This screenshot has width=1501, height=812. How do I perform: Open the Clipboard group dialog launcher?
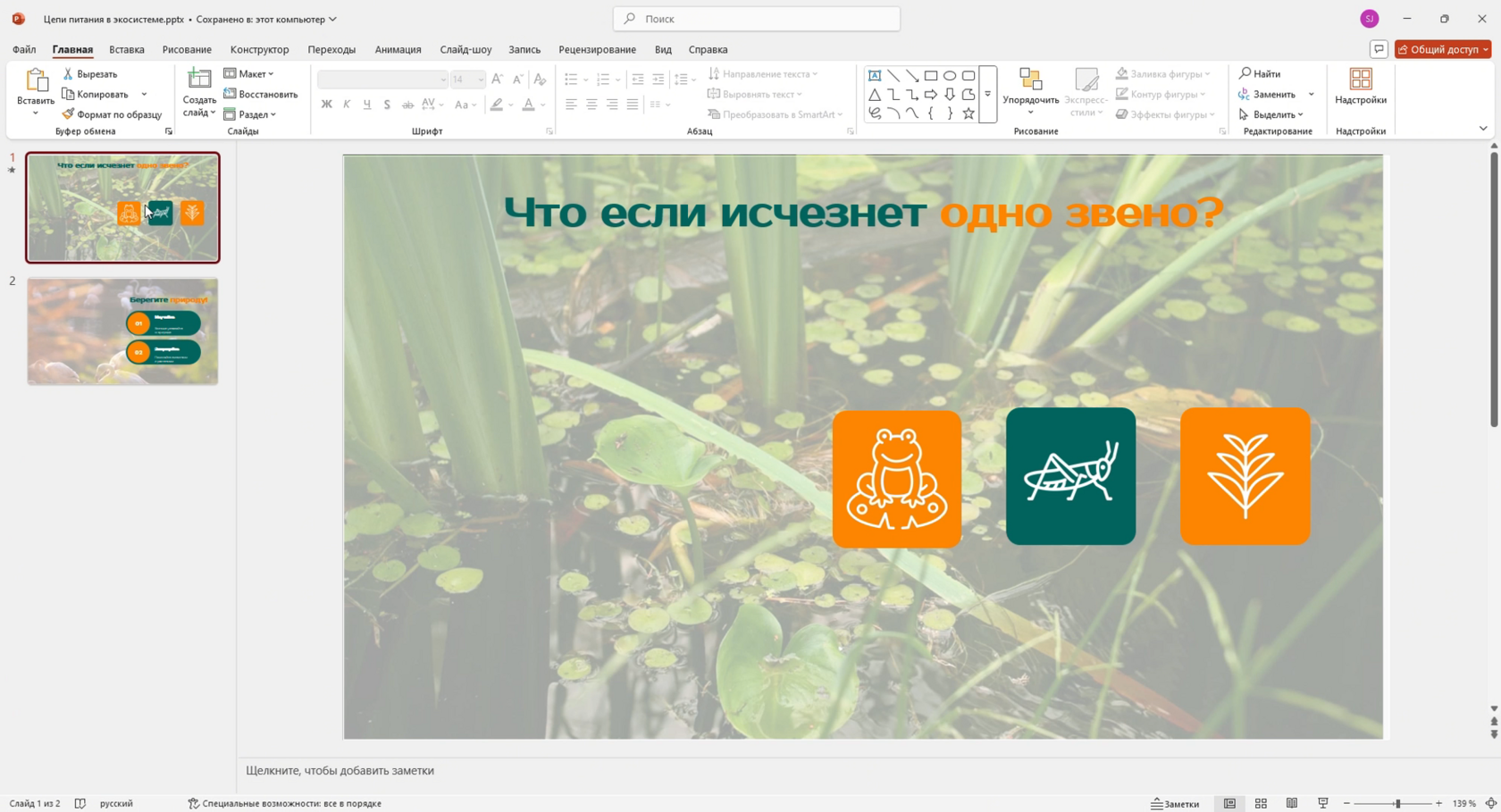pyautogui.click(x=168, y=131)
